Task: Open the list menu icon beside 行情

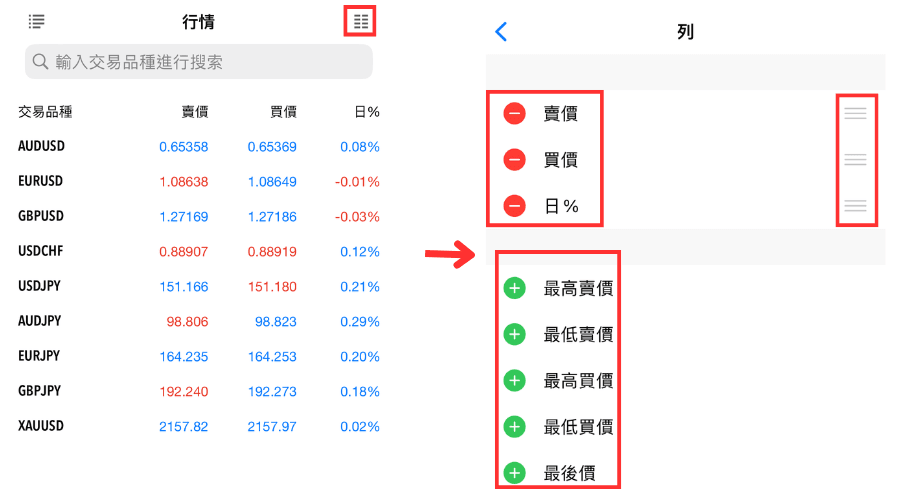Action: [36, 22]
